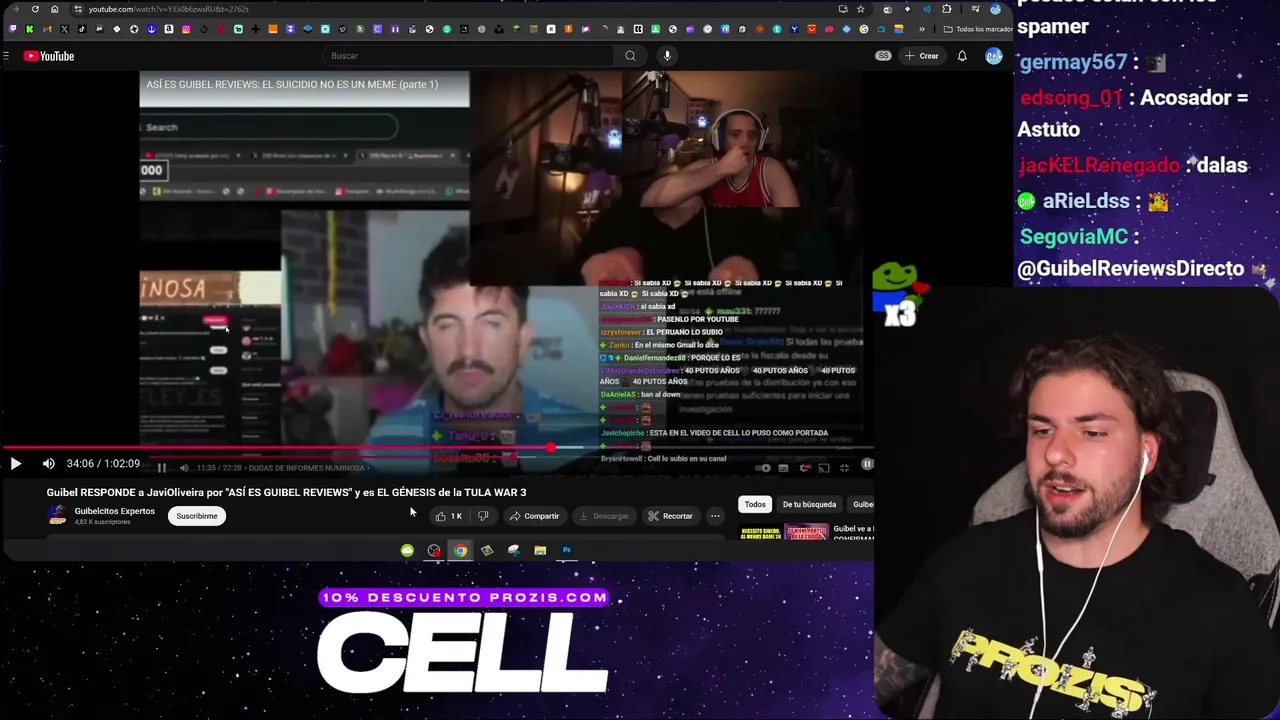1280x720 pixels.
Task: Click the cast to TV icon
Action: tap(824, 468)
